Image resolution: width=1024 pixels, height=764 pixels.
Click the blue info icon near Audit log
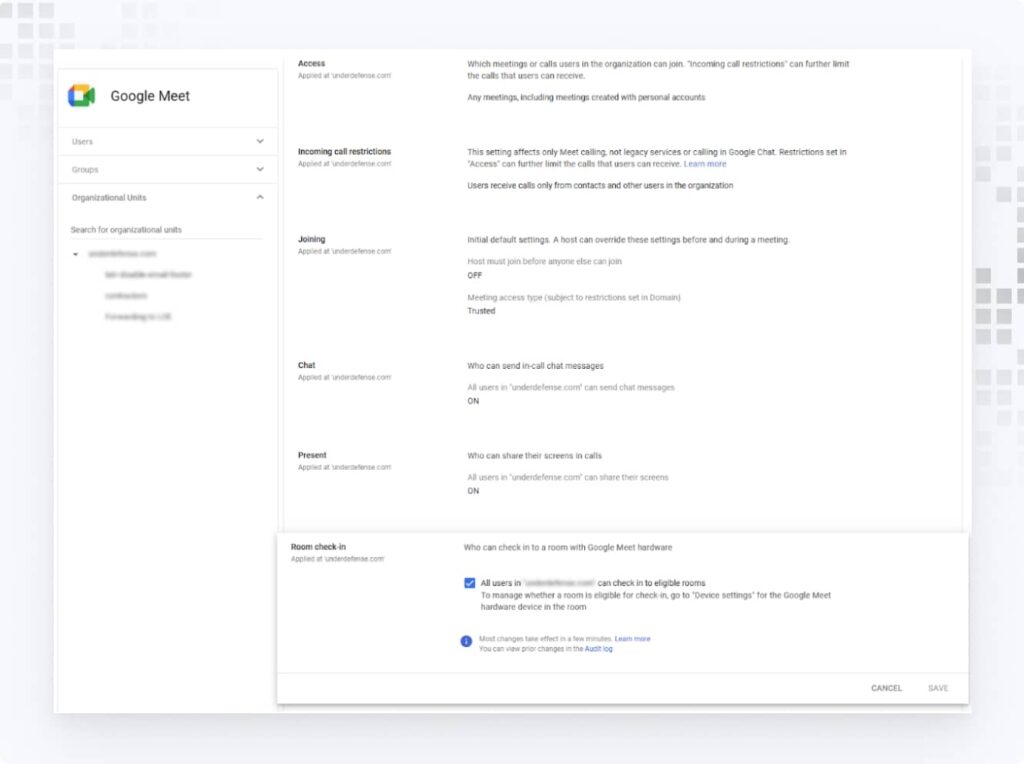(466, 641)
